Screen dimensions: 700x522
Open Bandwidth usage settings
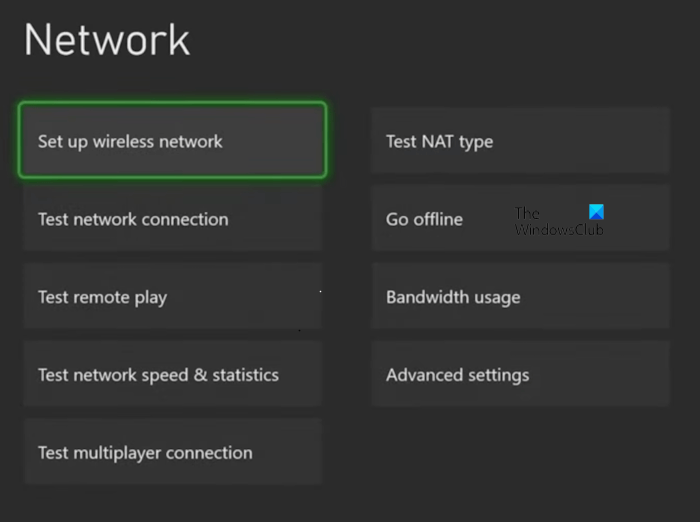tap(520, 297)
